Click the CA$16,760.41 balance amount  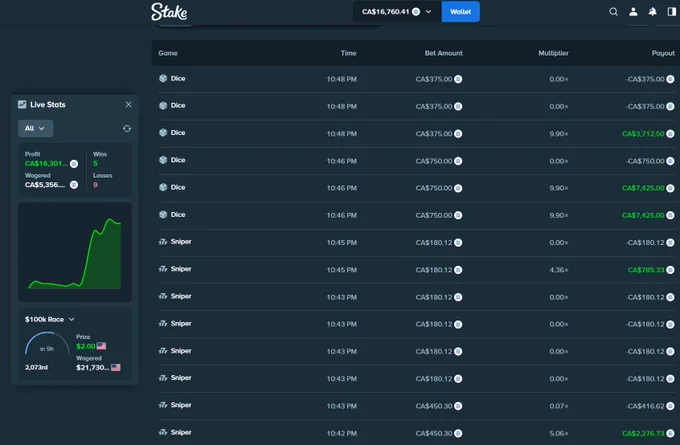click(x=386, y=12)
